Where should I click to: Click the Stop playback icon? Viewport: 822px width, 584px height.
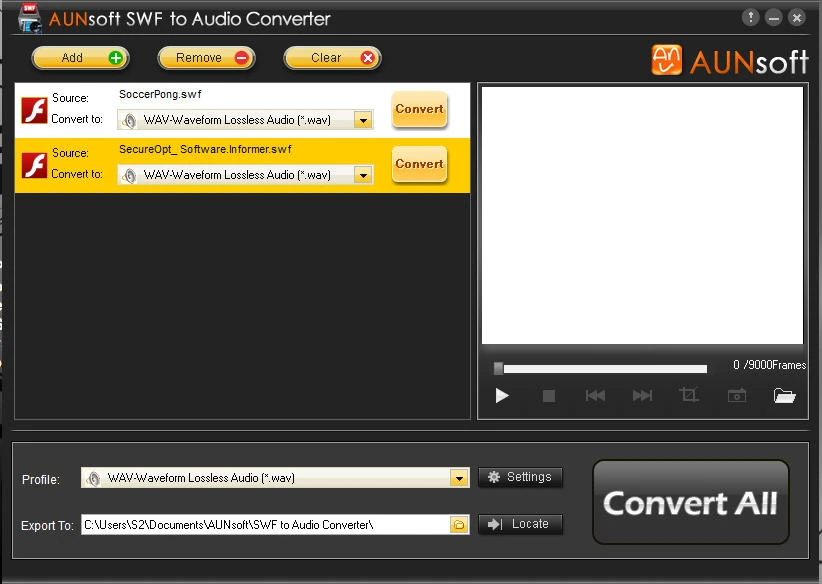point(548,396)
